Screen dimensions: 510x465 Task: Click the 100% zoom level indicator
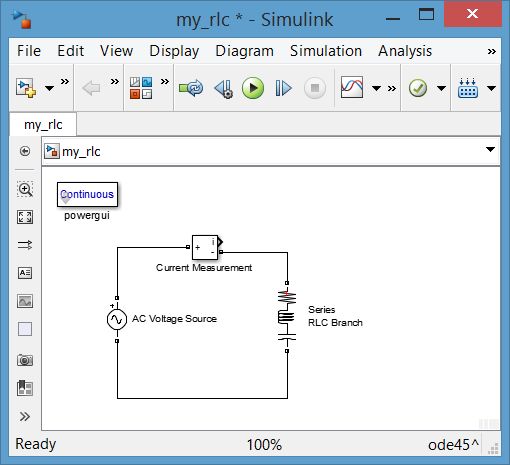(264, 445)
